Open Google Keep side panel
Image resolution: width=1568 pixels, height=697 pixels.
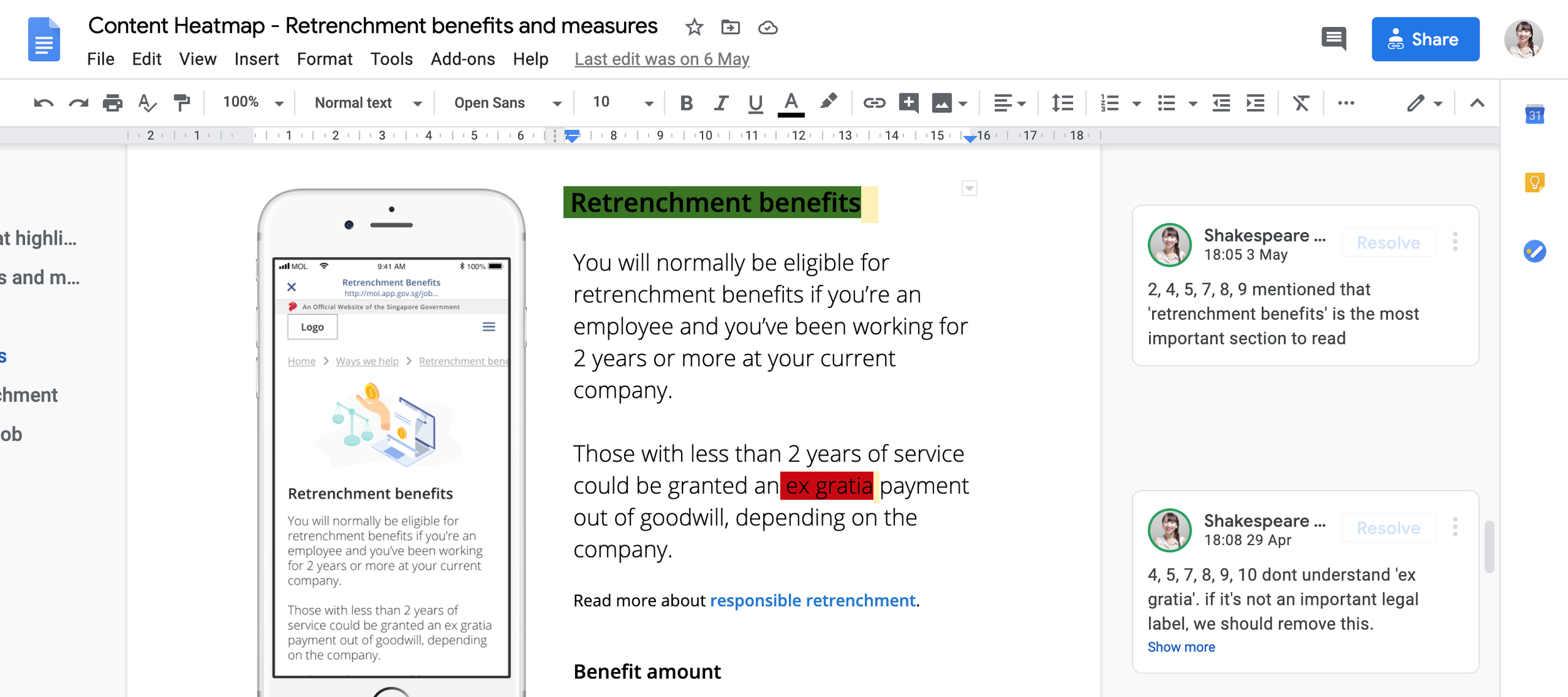1534,183
